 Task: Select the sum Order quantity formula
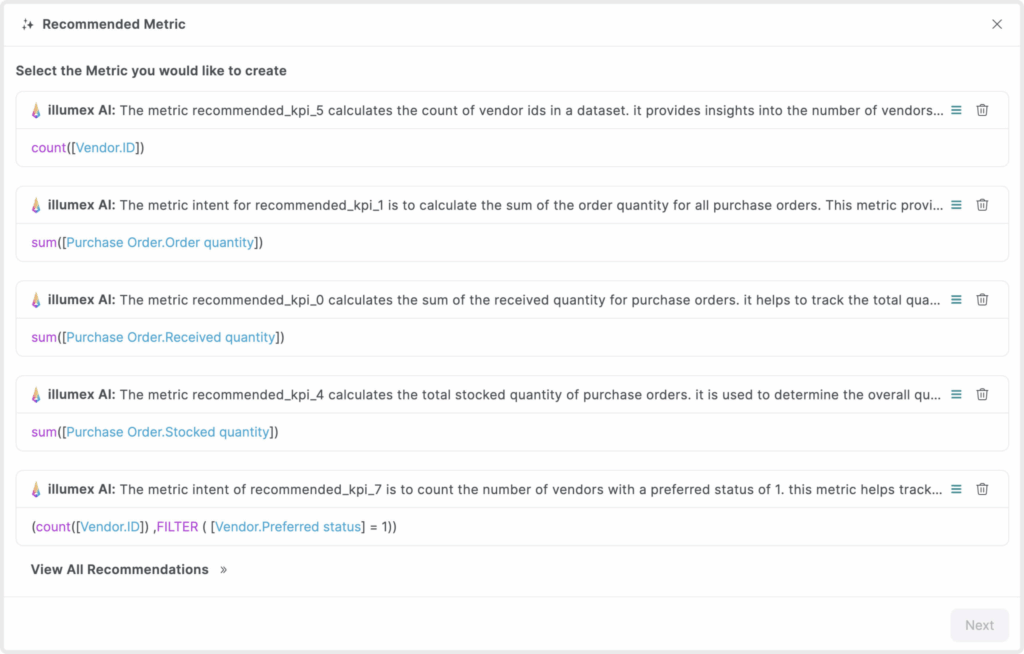(147, 243)
